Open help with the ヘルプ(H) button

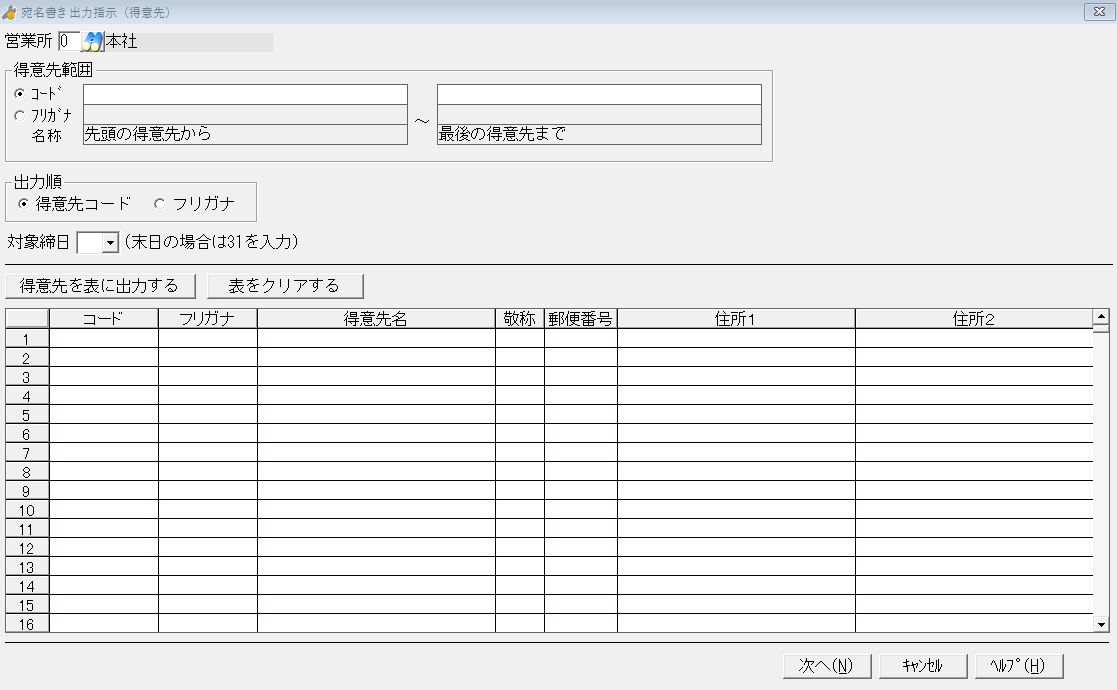(1018, 666)
